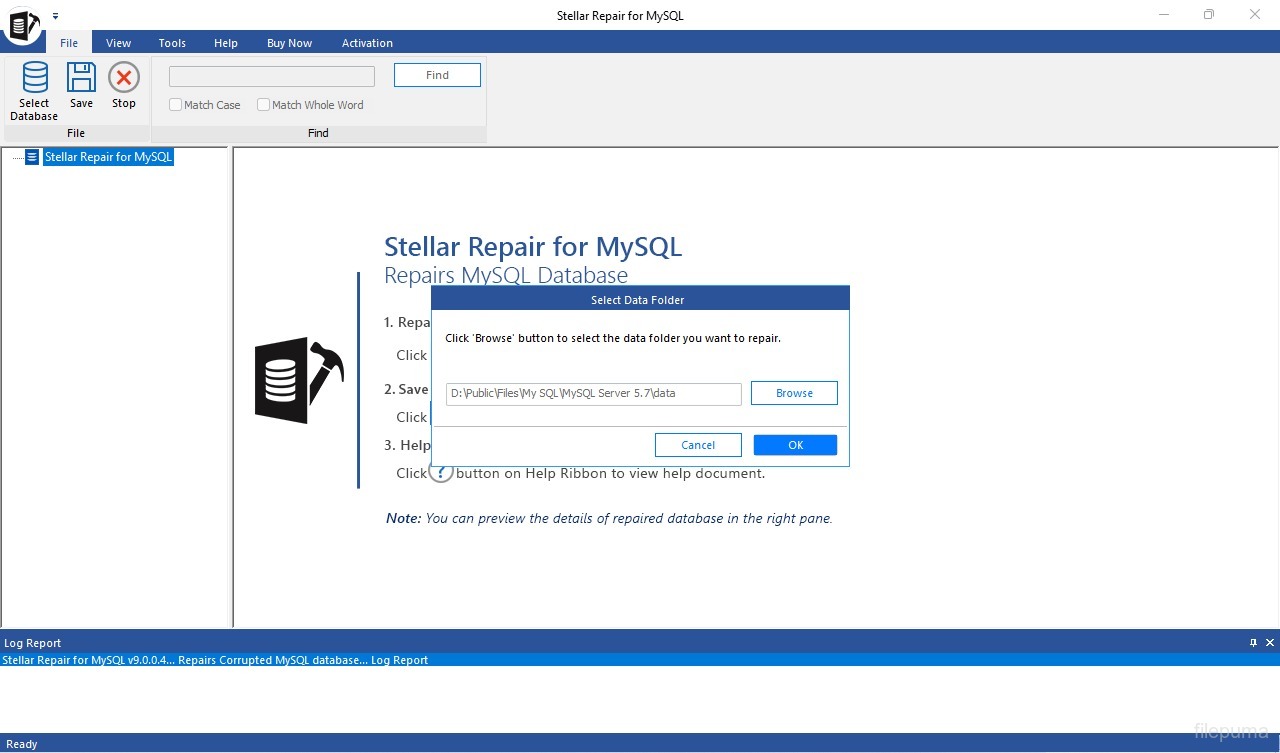Image resolution: width=1280 pixels, height=753 pixels.
Task: Pin the Log Report panel
Action: [1253, 643]
